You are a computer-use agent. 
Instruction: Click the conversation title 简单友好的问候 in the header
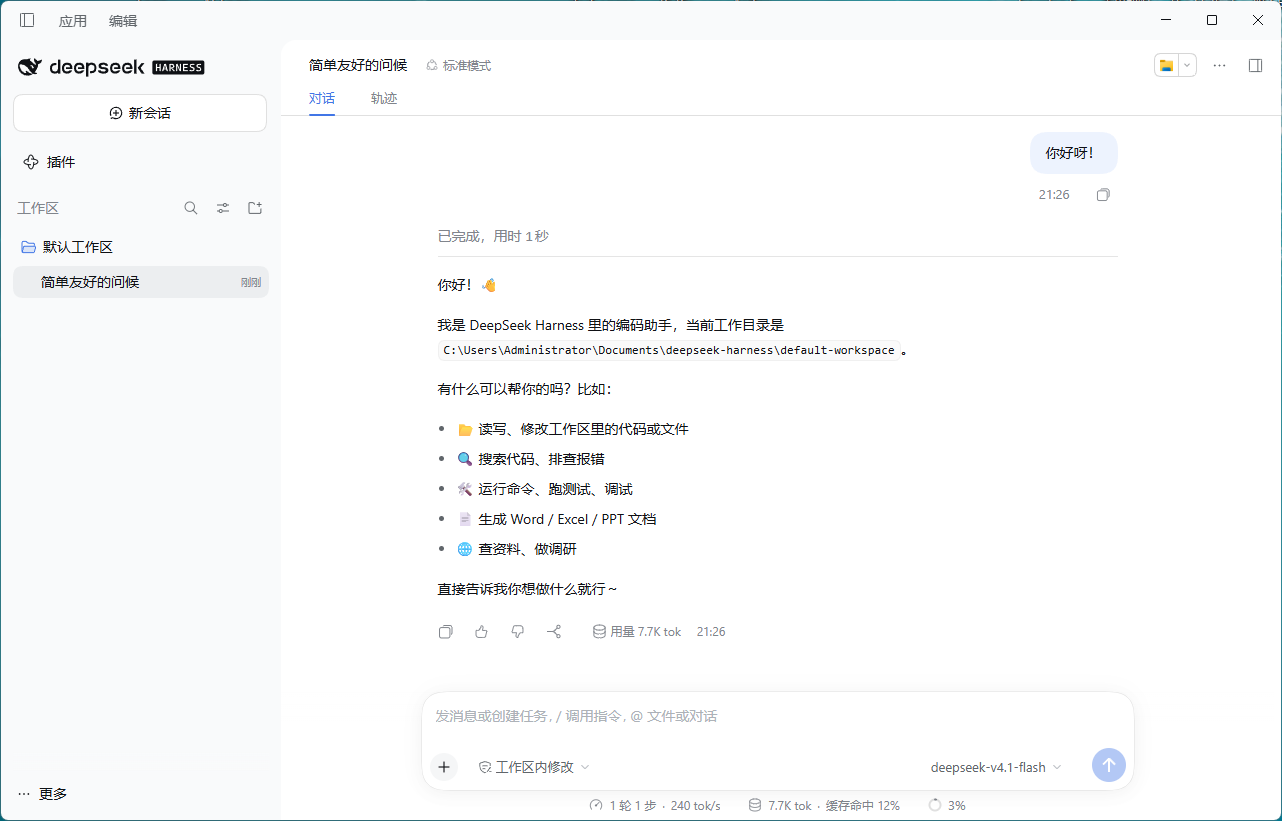358,65
